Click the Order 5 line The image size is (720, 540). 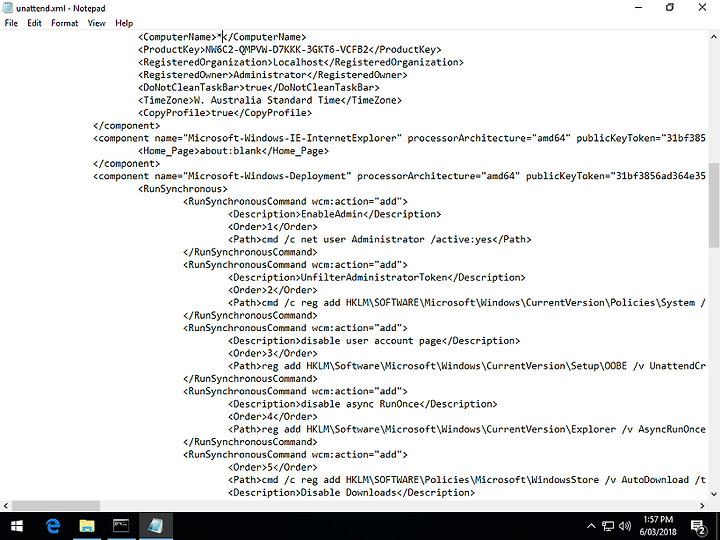(273, 467)
